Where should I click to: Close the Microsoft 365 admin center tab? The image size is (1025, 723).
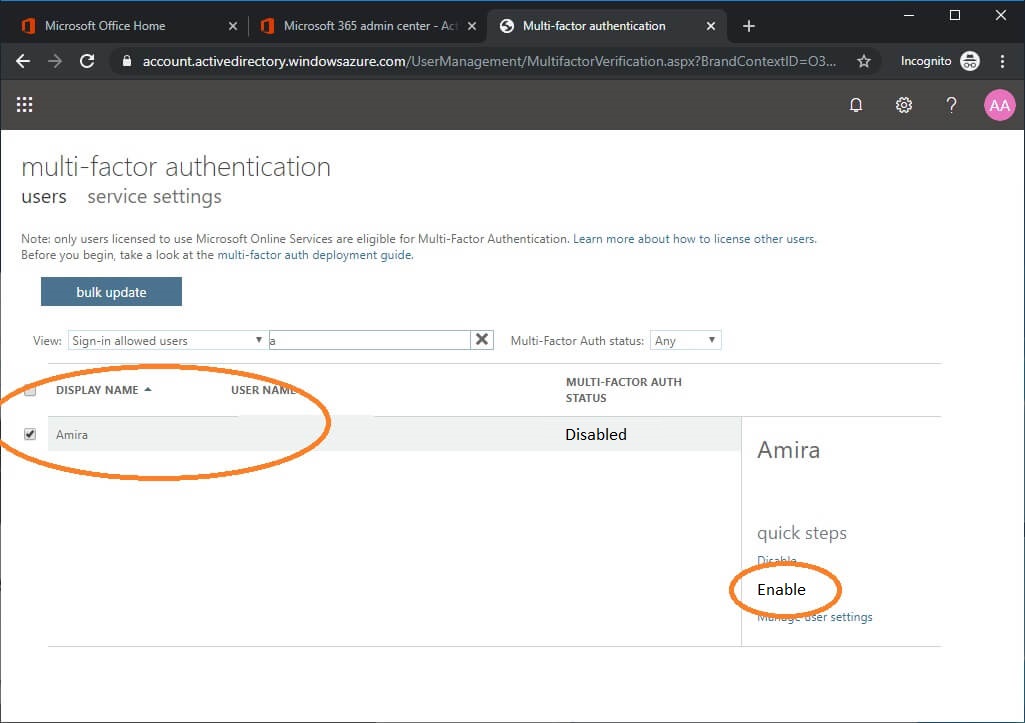tap(472, 26)
